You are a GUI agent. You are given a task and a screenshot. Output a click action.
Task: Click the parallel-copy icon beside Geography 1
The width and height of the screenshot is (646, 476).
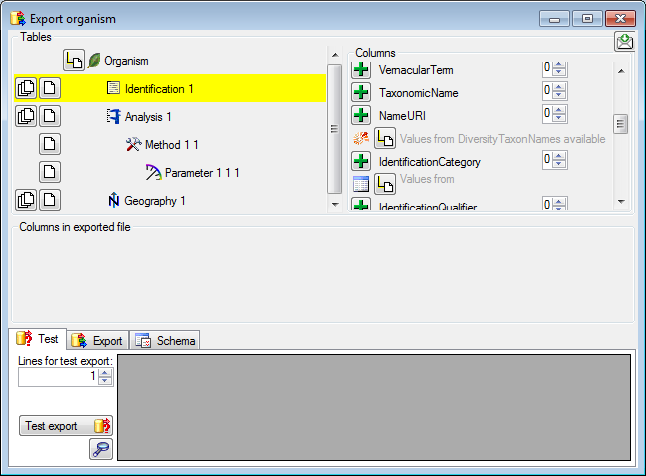pyautogui.click(x=26, y=200)
